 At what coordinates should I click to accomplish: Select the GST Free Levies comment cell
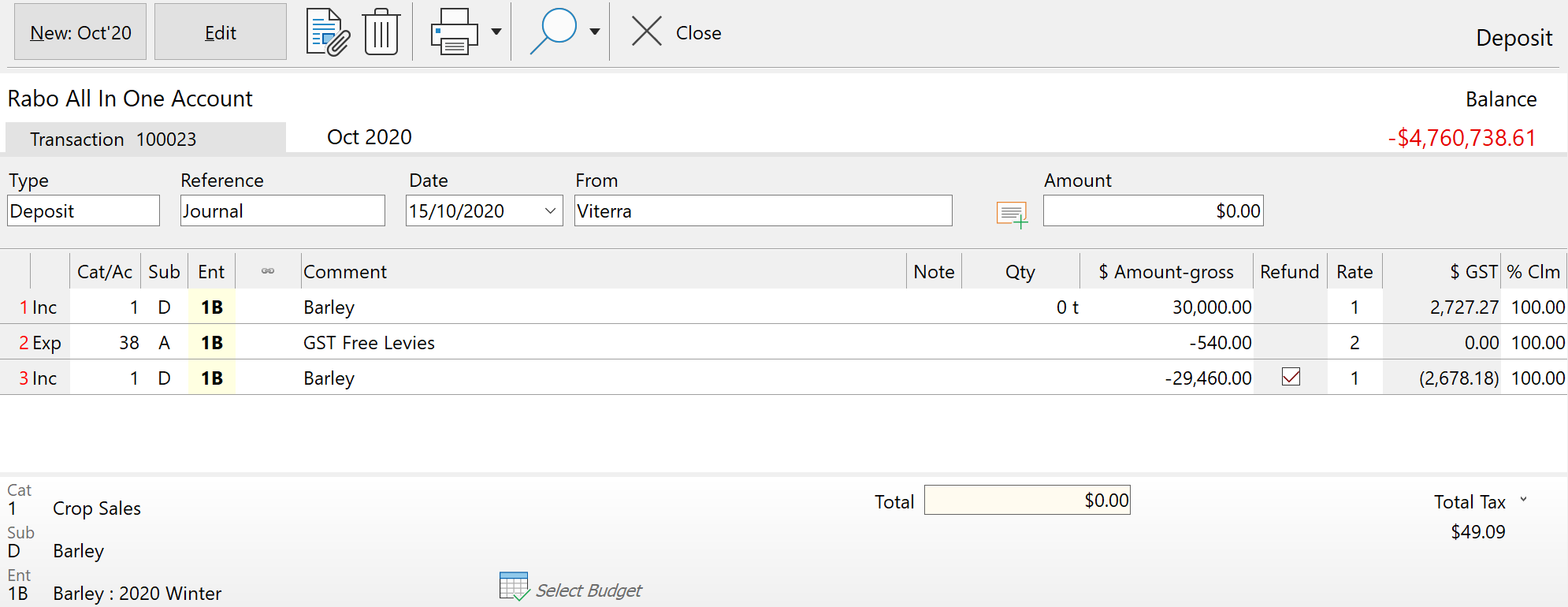click(604, 343)
